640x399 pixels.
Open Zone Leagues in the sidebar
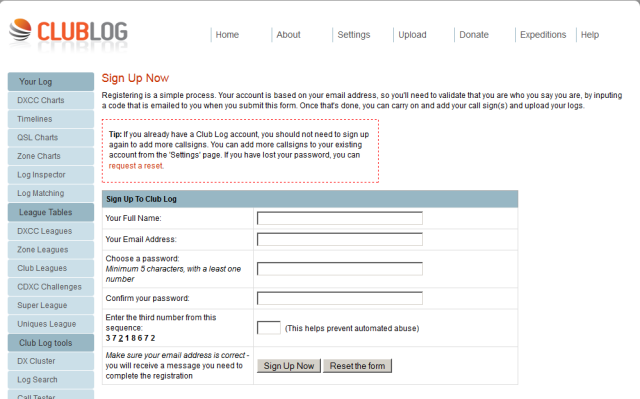[x=51, y=250]
